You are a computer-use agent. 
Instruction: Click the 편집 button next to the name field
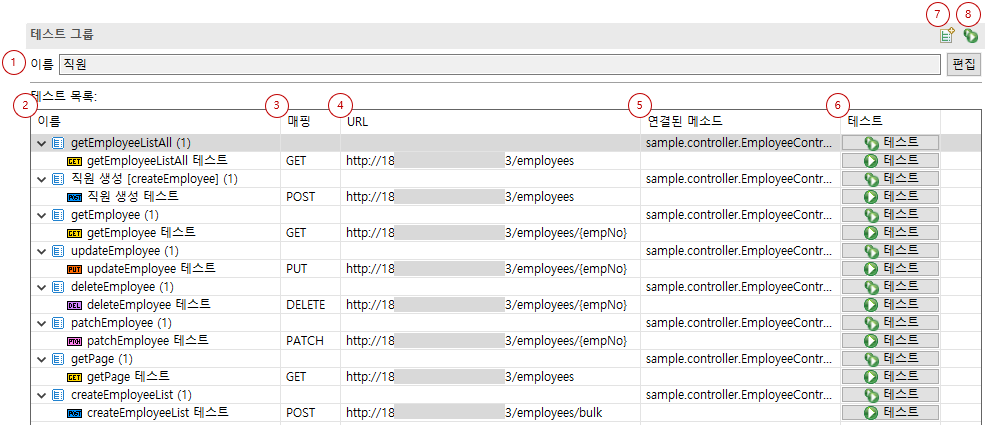click(963, 65)
